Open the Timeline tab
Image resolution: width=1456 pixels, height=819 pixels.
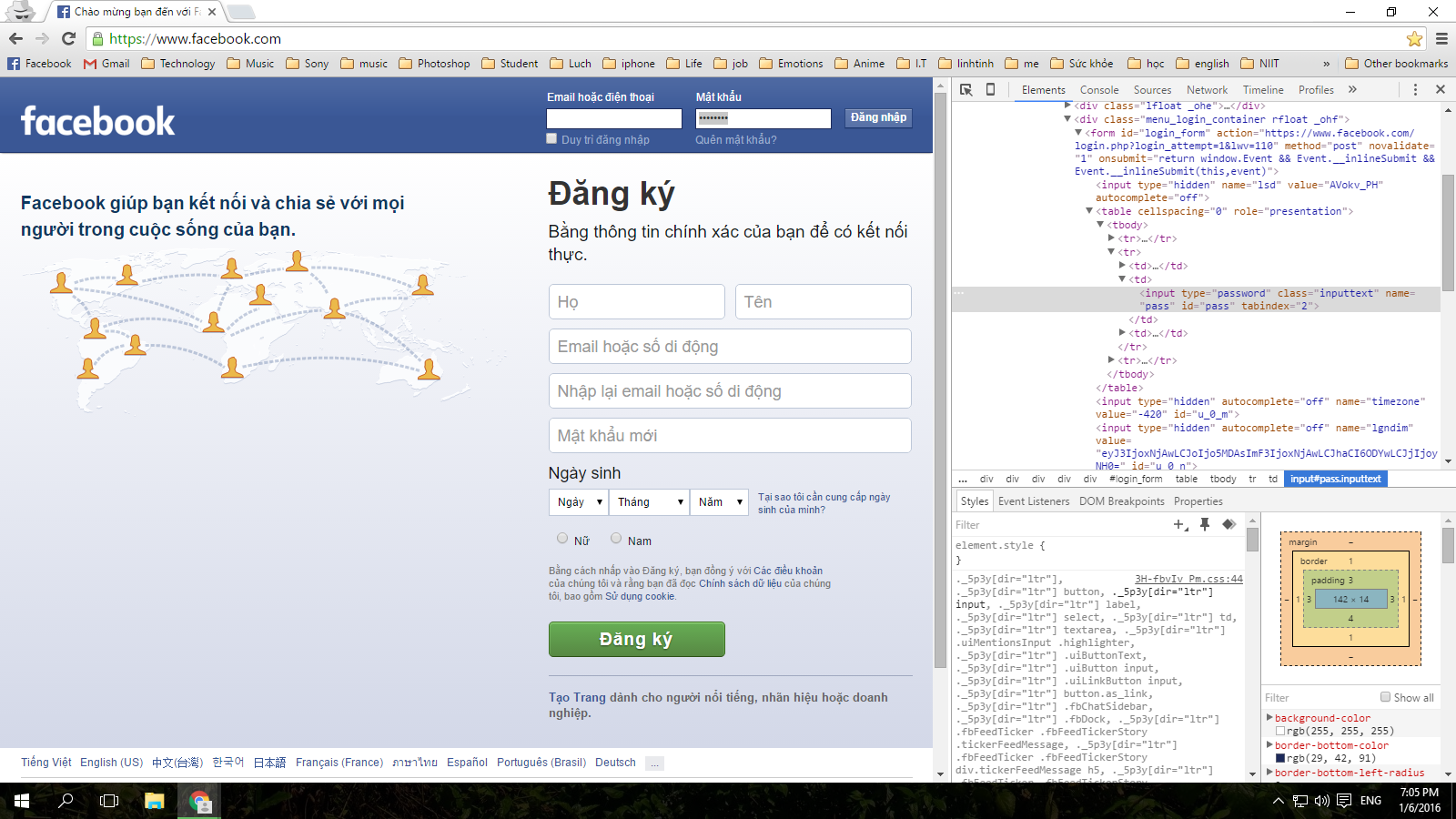click(x=1263, y=90)
